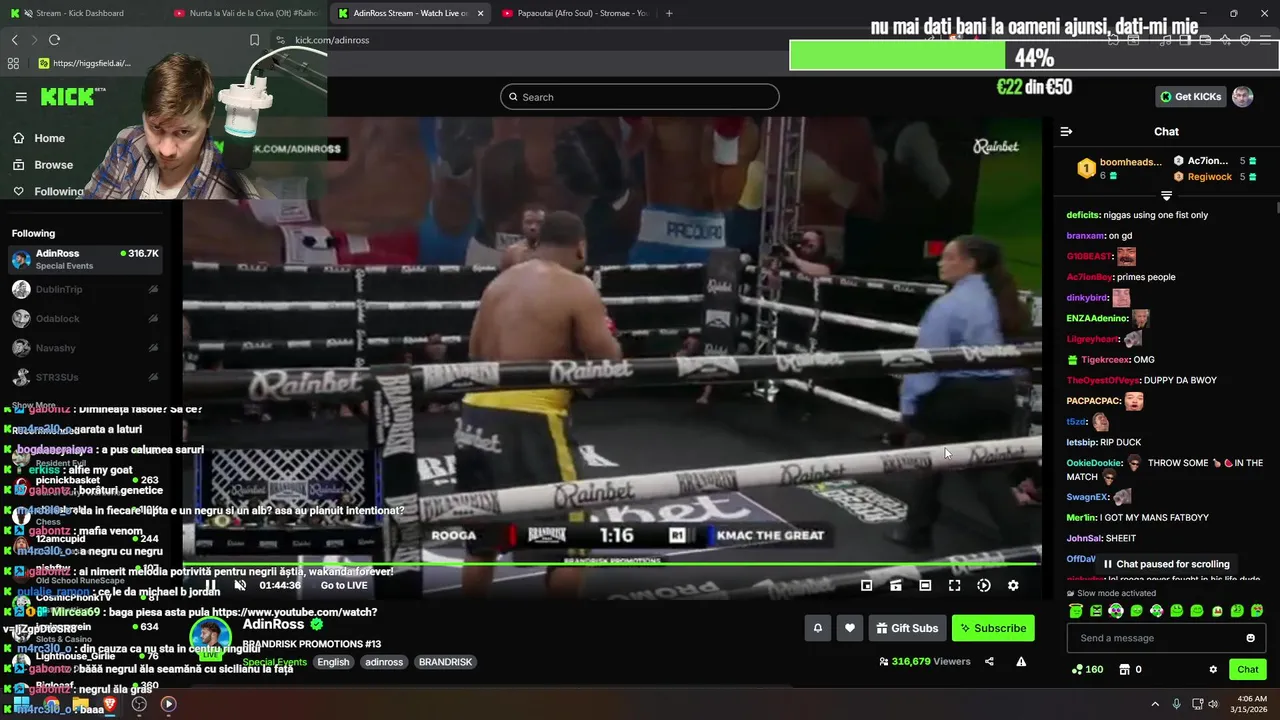Open the playback speed control icon

tap(984, 585)
